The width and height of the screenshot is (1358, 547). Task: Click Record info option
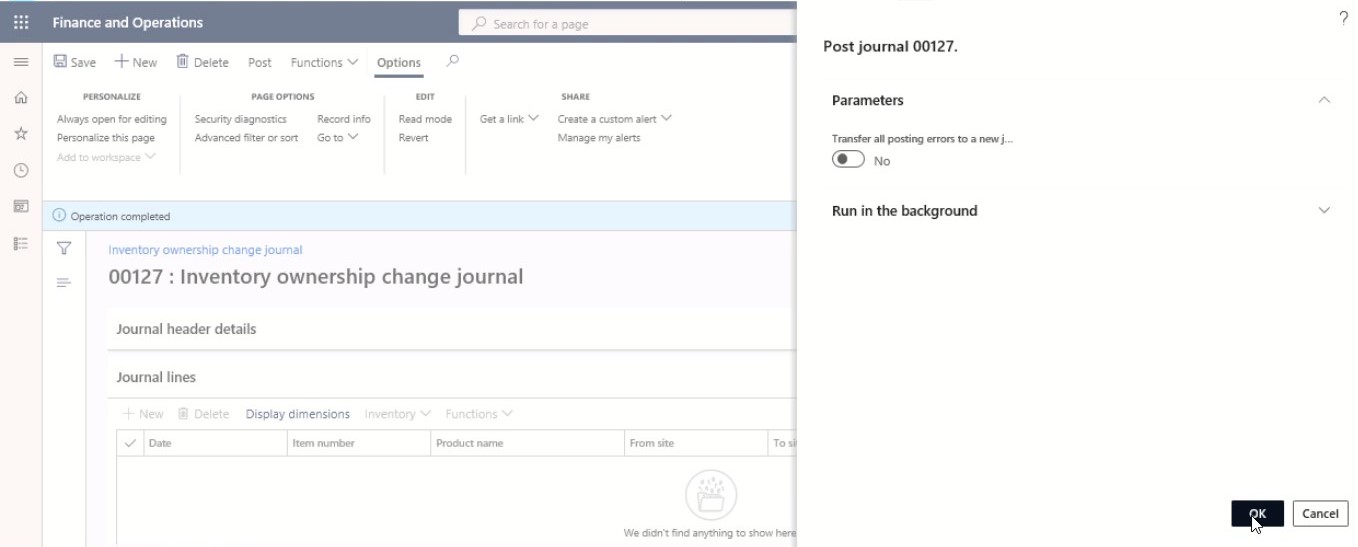[x=343, y=119]
